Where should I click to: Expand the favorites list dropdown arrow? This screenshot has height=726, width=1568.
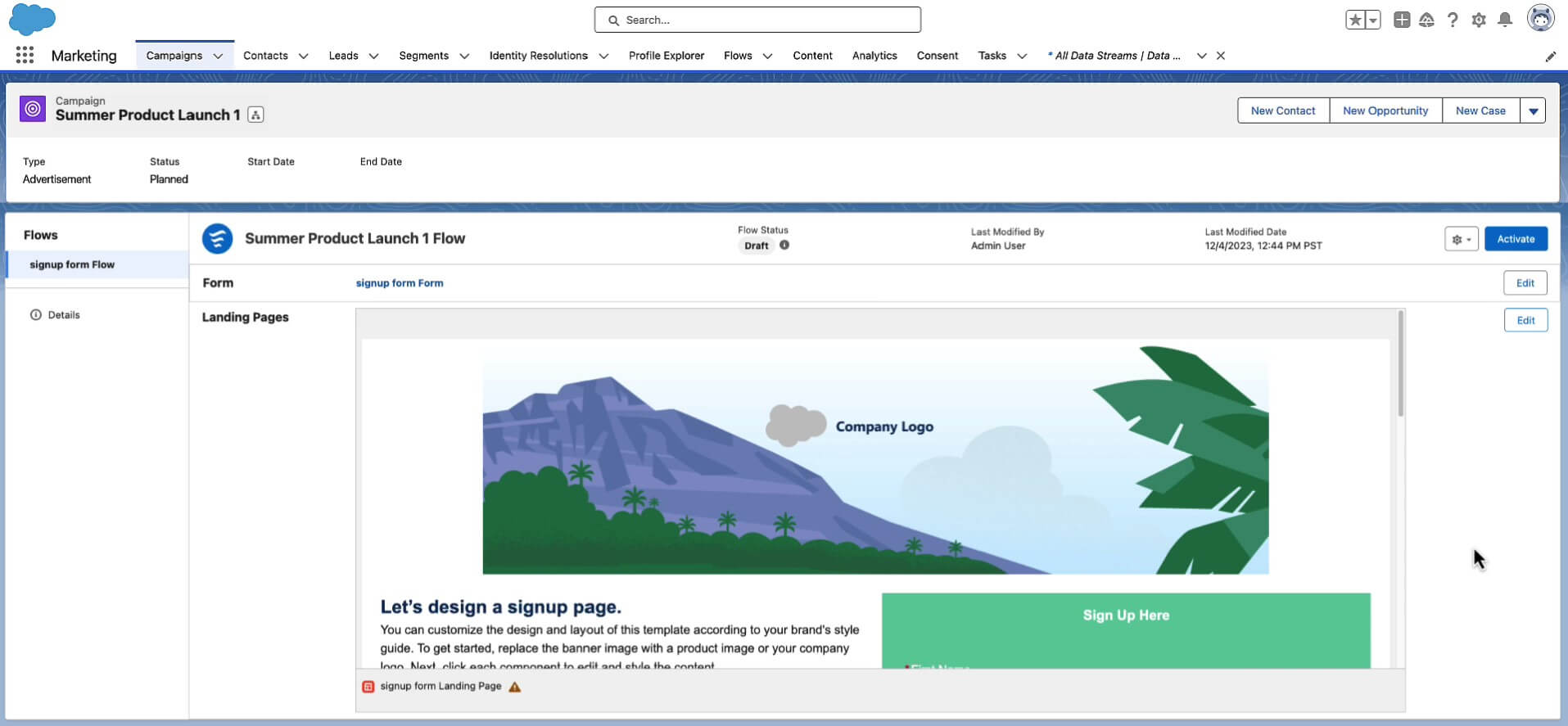1373,20
